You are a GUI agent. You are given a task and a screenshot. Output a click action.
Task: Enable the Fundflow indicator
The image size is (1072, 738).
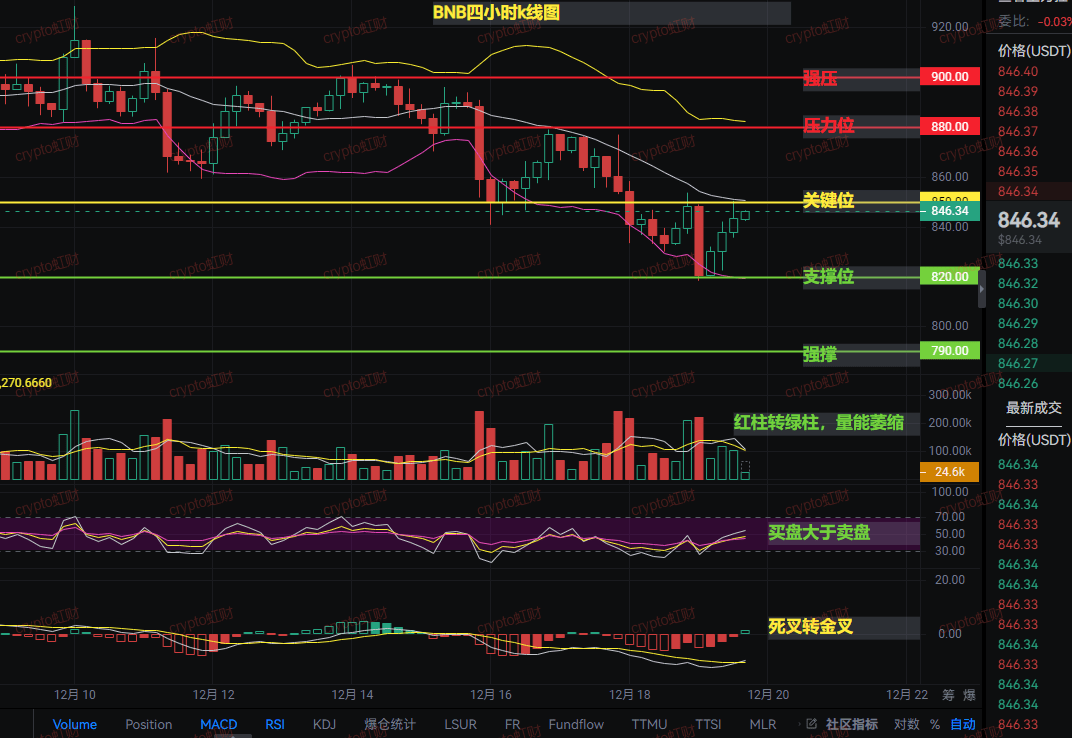576,724
